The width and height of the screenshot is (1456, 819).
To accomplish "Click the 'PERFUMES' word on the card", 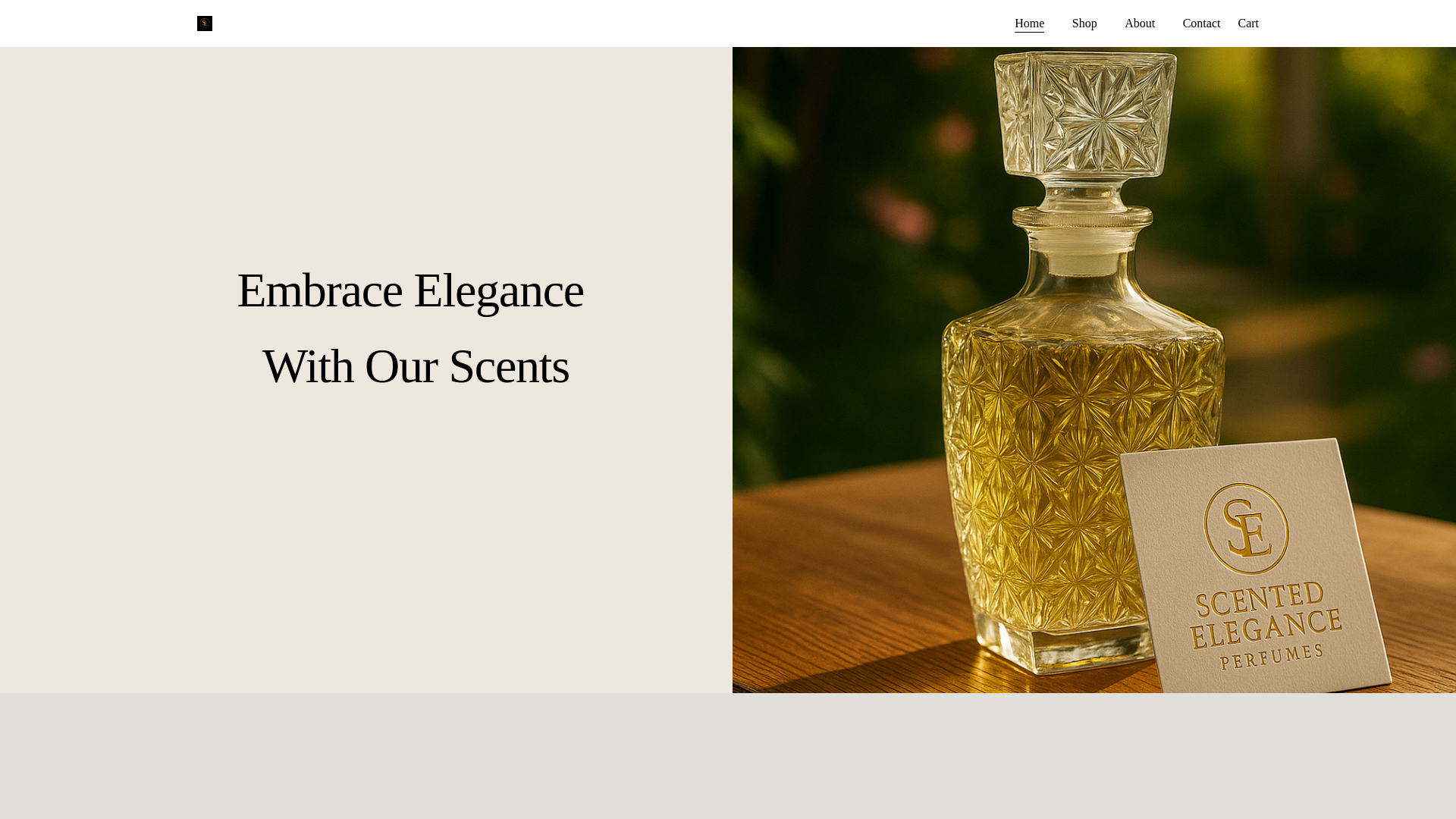I will [1272, 657].
